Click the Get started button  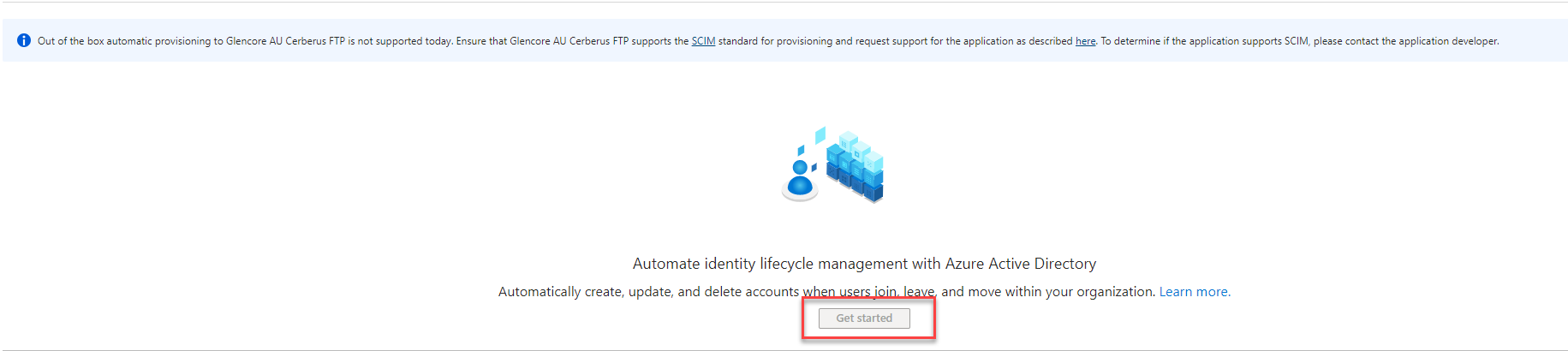coord(864,318)
